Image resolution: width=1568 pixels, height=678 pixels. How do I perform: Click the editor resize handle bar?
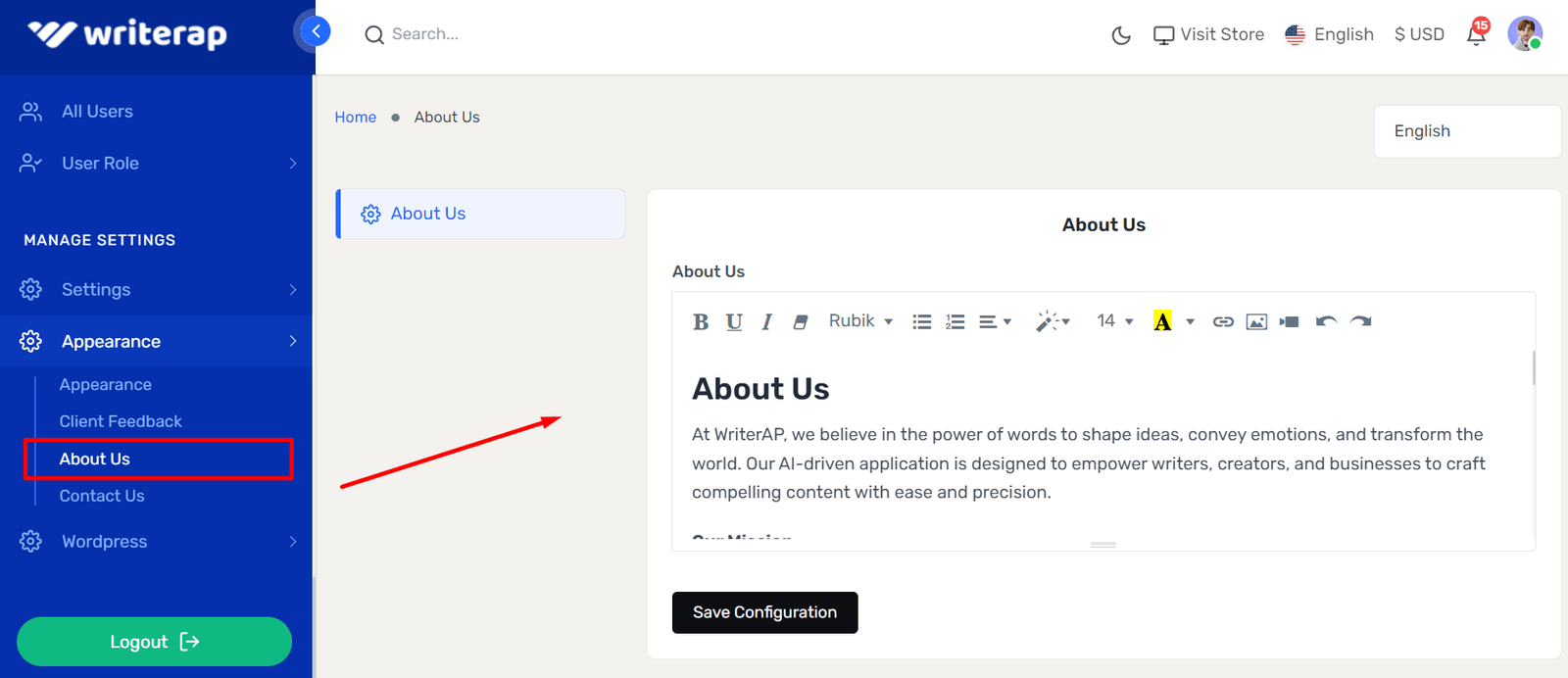tap(1103, 544)
